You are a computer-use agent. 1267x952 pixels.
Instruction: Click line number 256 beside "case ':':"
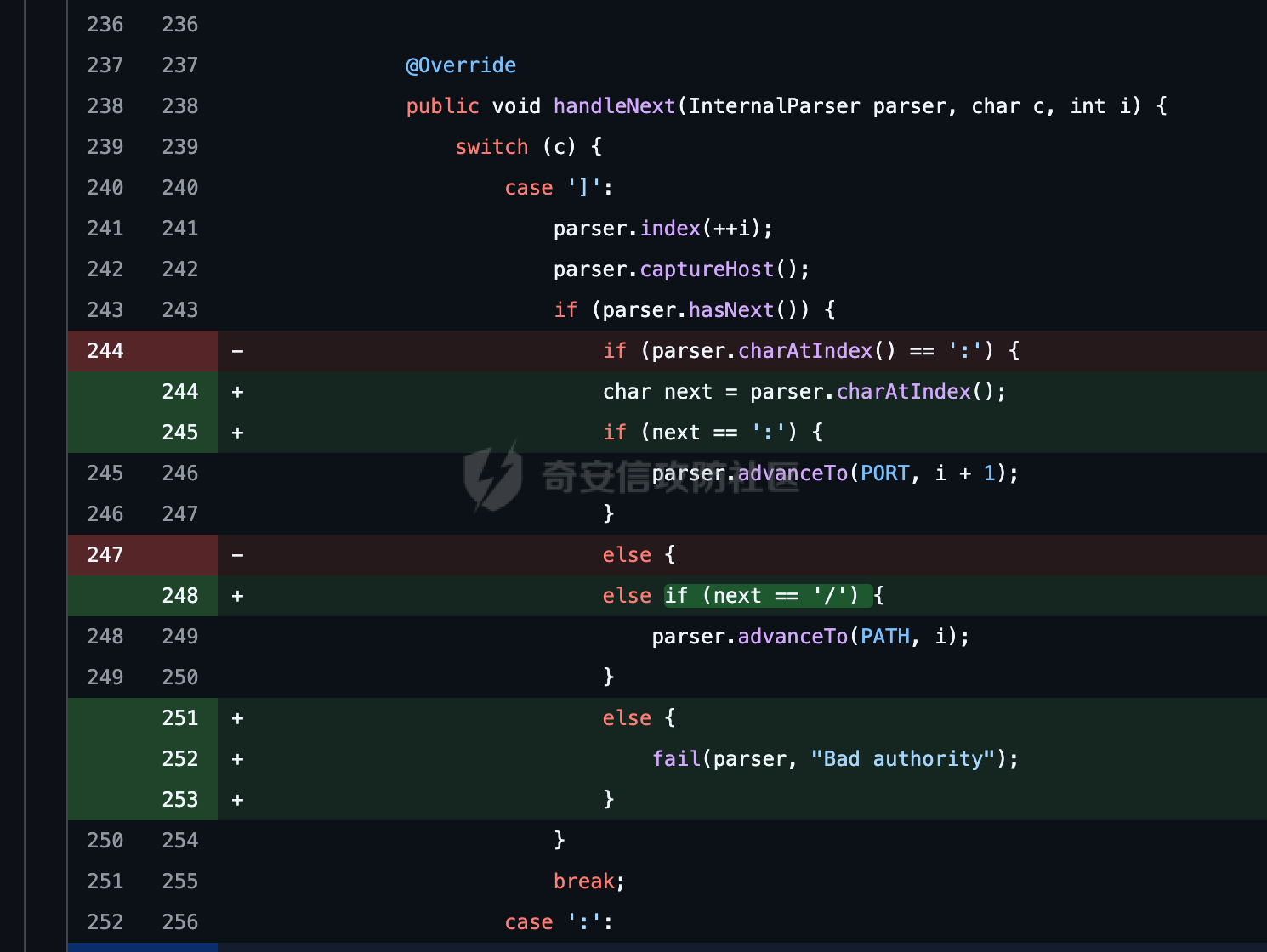(180, 922)
